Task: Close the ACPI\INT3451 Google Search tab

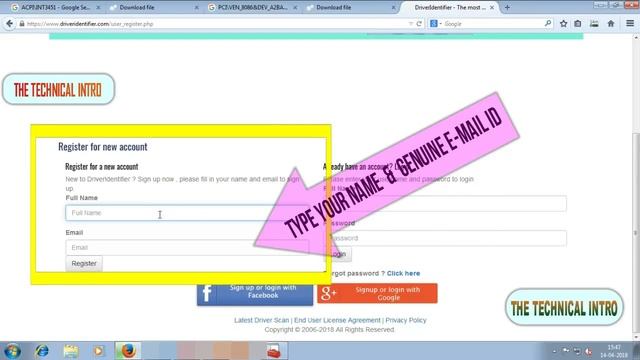Action: coord(98,7)
